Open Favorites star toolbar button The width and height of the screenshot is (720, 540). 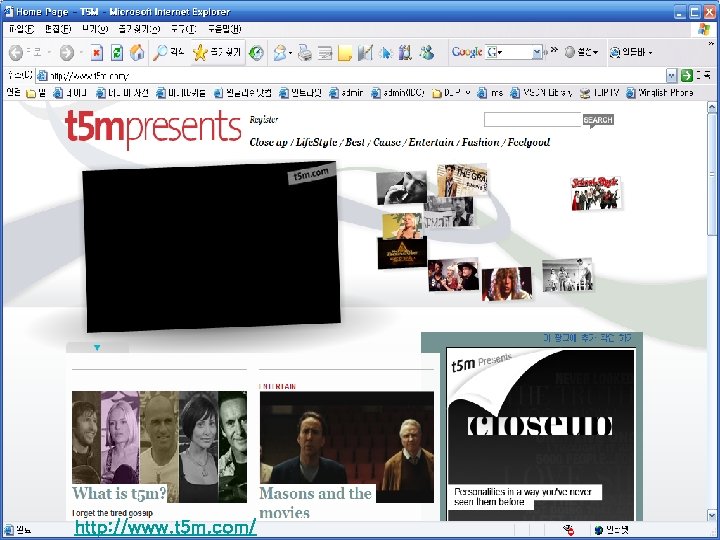(x=217, y=52)
